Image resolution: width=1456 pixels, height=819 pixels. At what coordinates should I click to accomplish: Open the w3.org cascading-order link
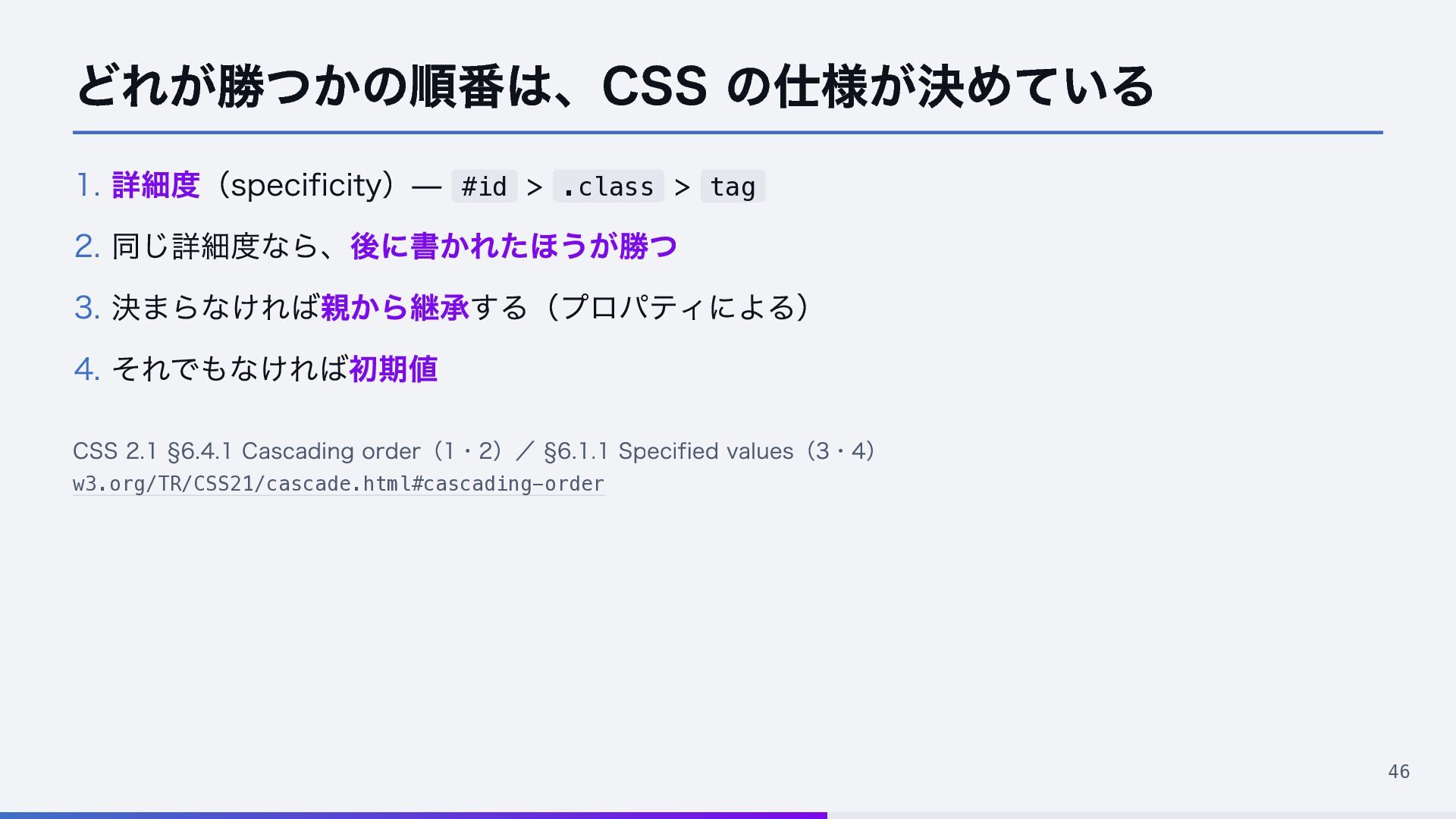(338, 484)
